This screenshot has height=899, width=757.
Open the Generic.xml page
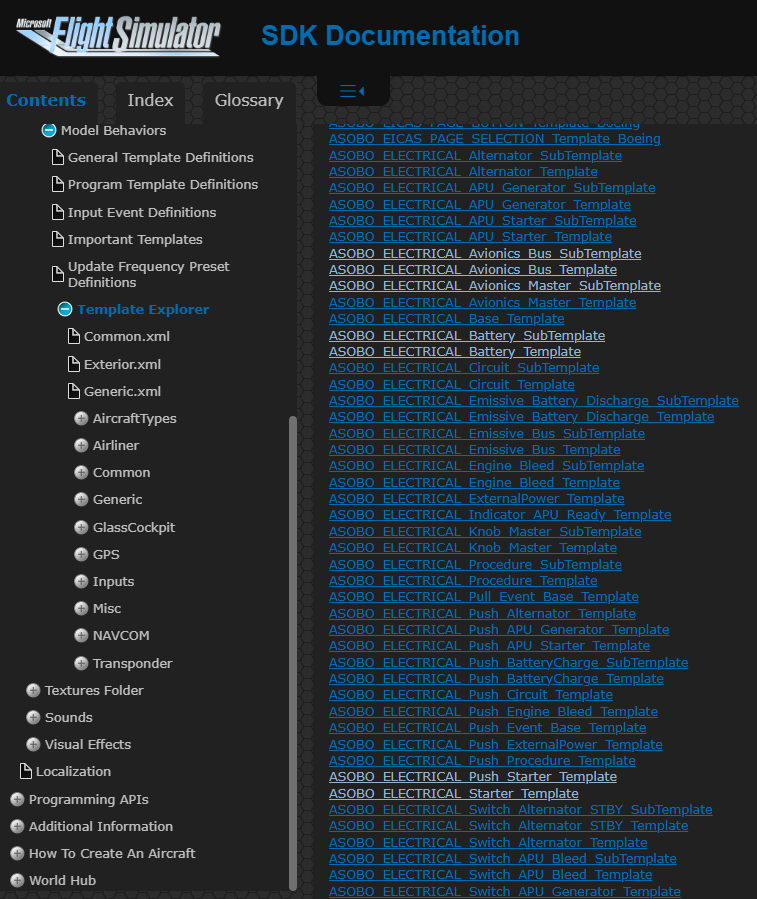[122, 391]
